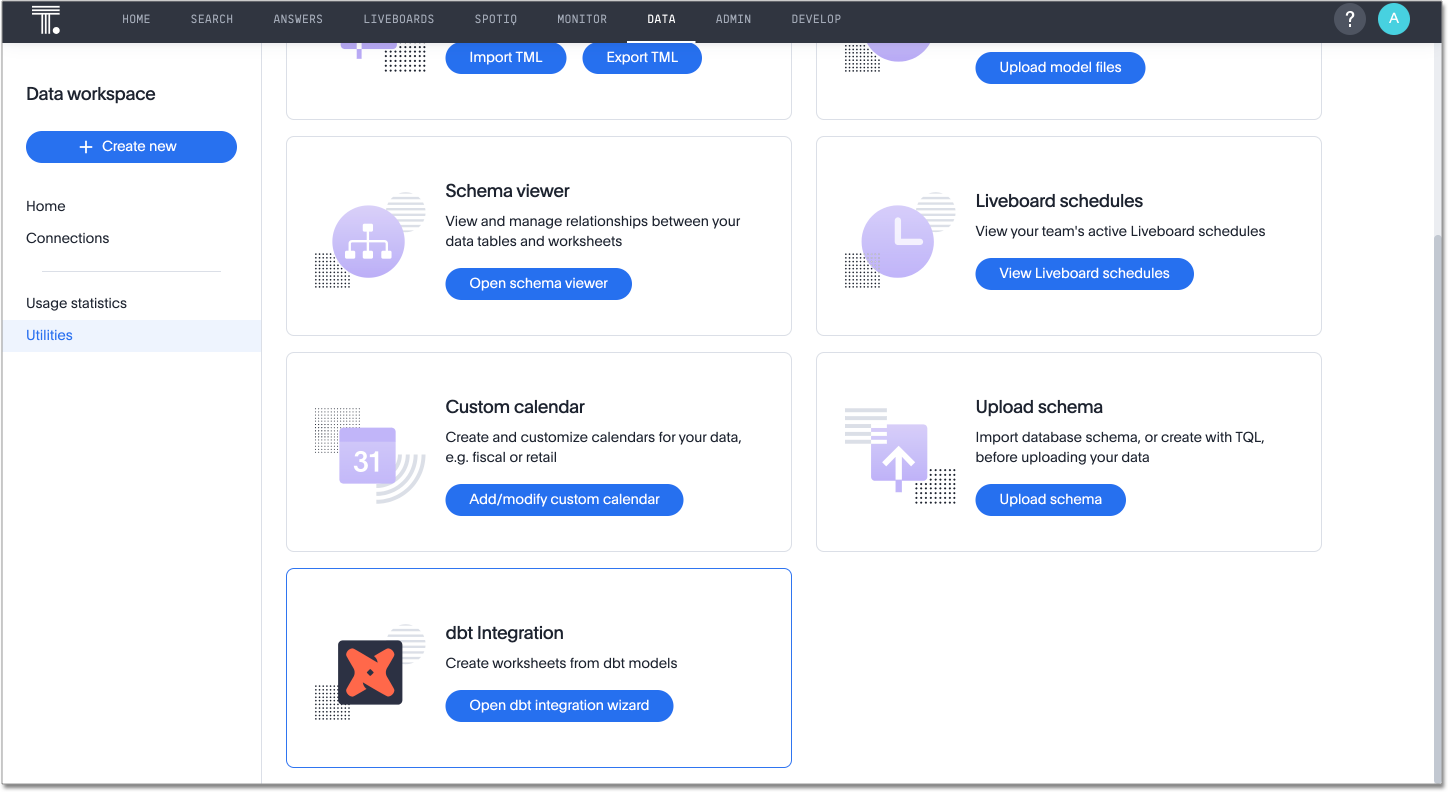
Task: Click the Liveboard schedules clock icon
Action: (898, 242)
